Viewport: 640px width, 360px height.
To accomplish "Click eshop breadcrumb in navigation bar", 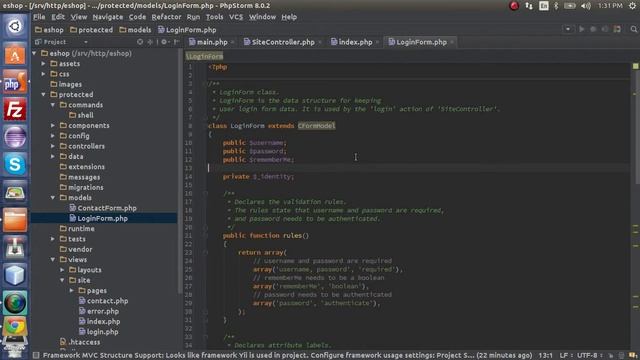I will pyautogui.click(x=49, y=30).
